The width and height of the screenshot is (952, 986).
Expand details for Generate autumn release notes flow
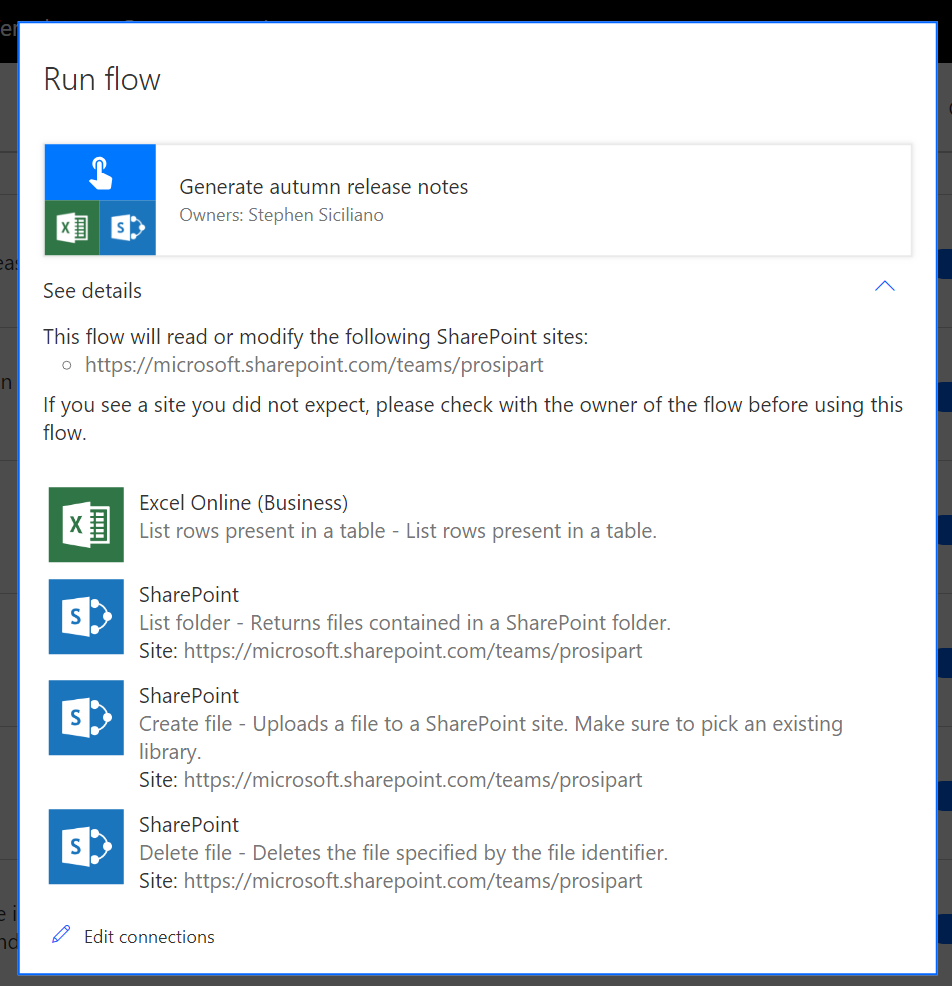(92, 290)
